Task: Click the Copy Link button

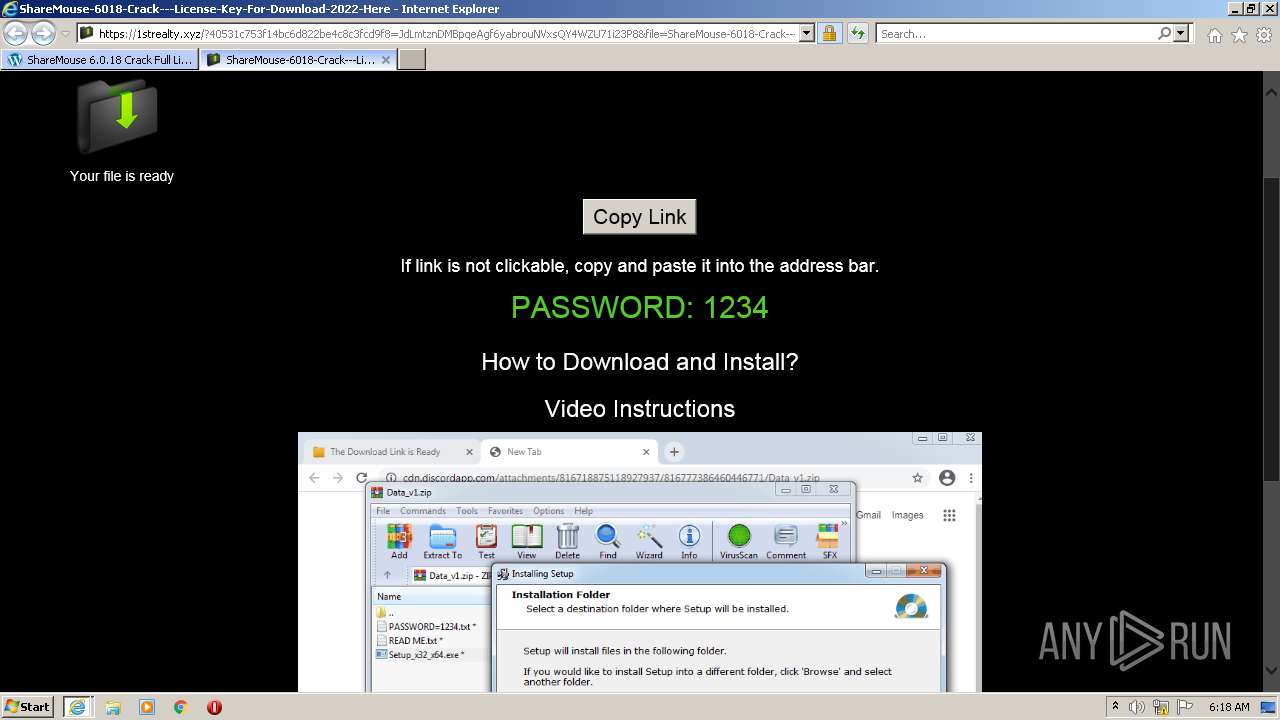Action: 639,217
